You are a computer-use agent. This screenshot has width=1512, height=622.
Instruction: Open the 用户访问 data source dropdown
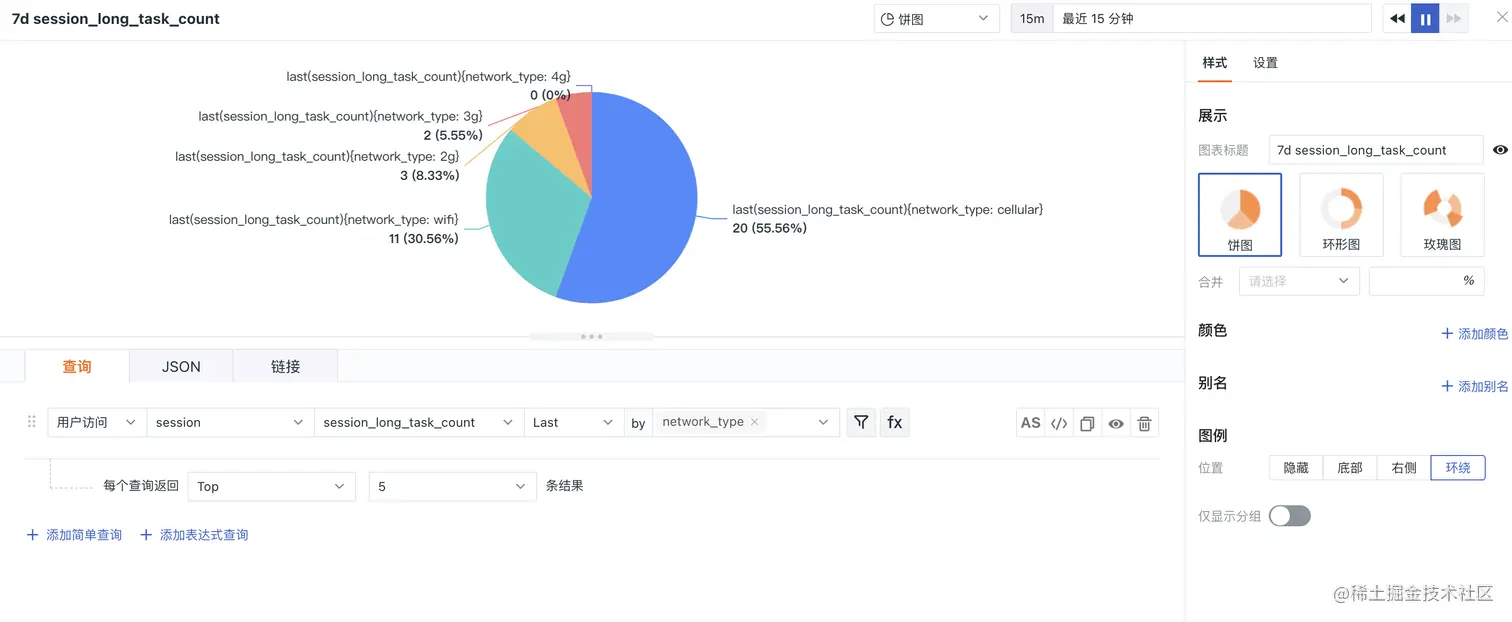pos(96,423)
